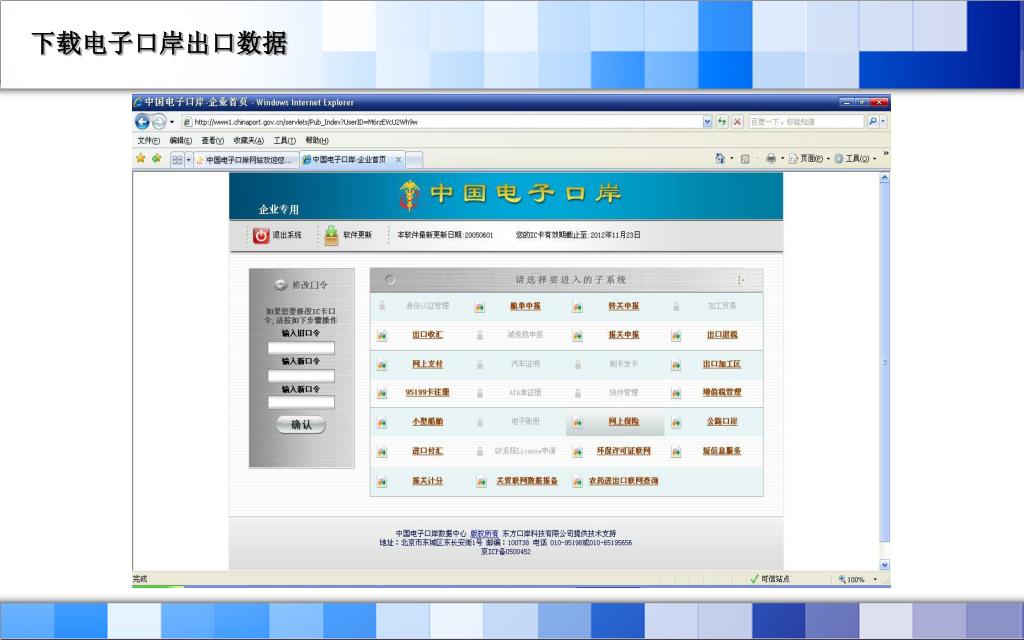Viewport: 1024px width, 640px height.
Task: Click red power icon for 退出系统
Action: (261, 235)
